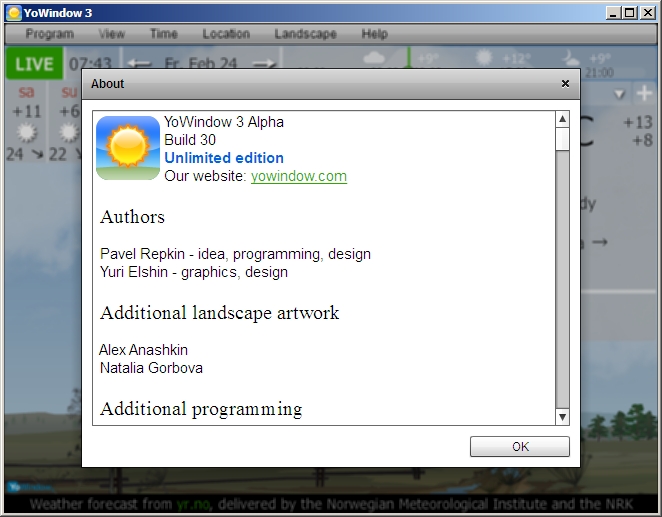Click the 'Fr, Feb 24' date text
The height and width of the screenshot is (517, 662).
point(201,64)
